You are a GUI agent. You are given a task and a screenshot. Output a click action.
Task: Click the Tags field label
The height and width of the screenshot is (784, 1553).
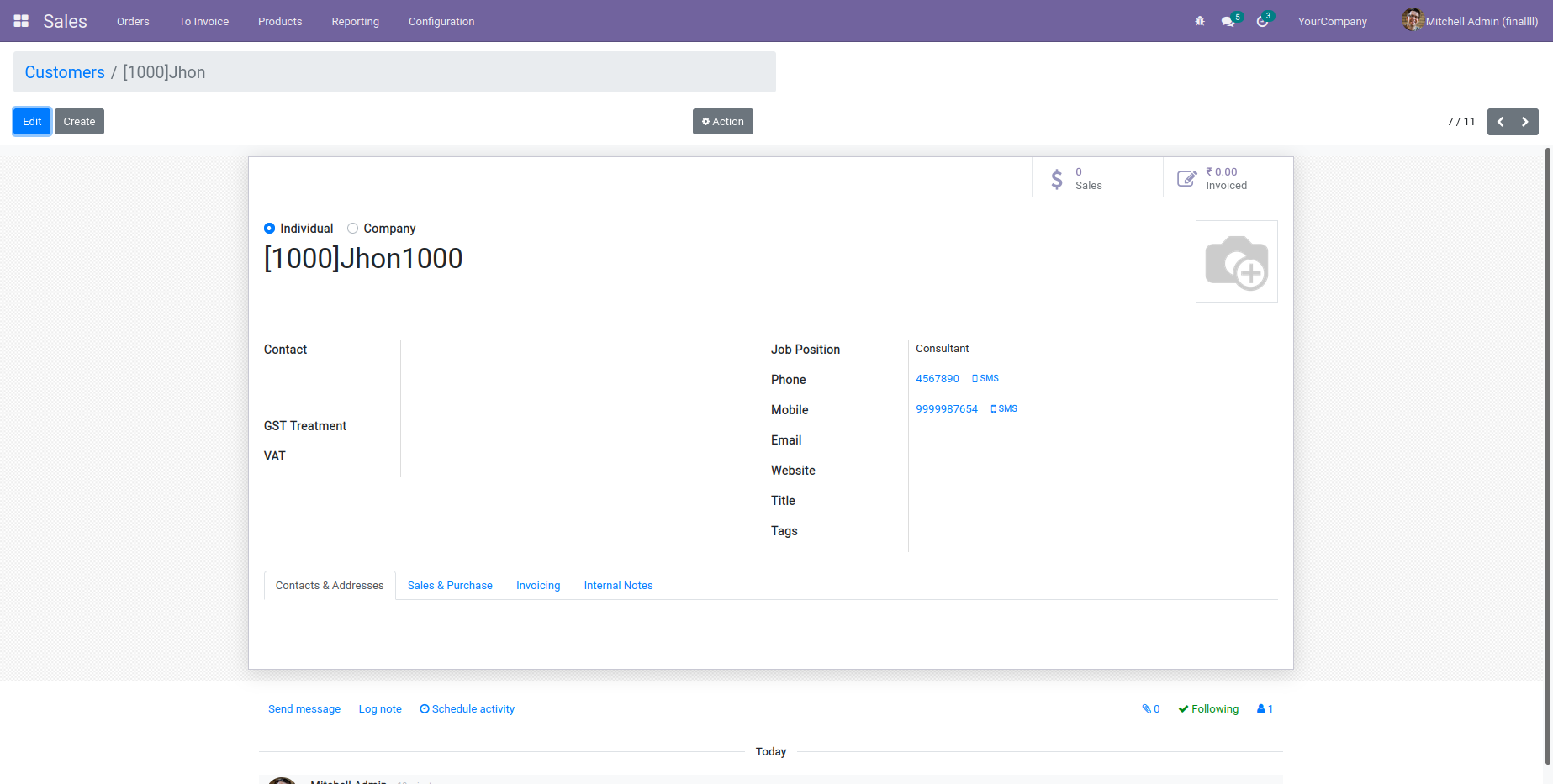click(784, 531)
